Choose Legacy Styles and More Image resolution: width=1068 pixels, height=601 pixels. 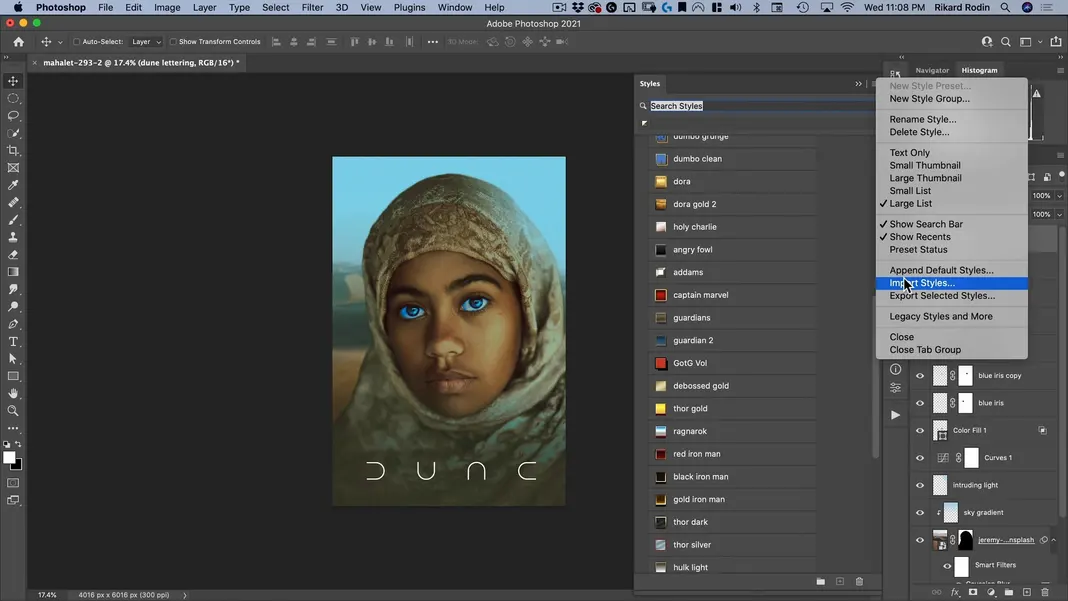coord(952,316)
